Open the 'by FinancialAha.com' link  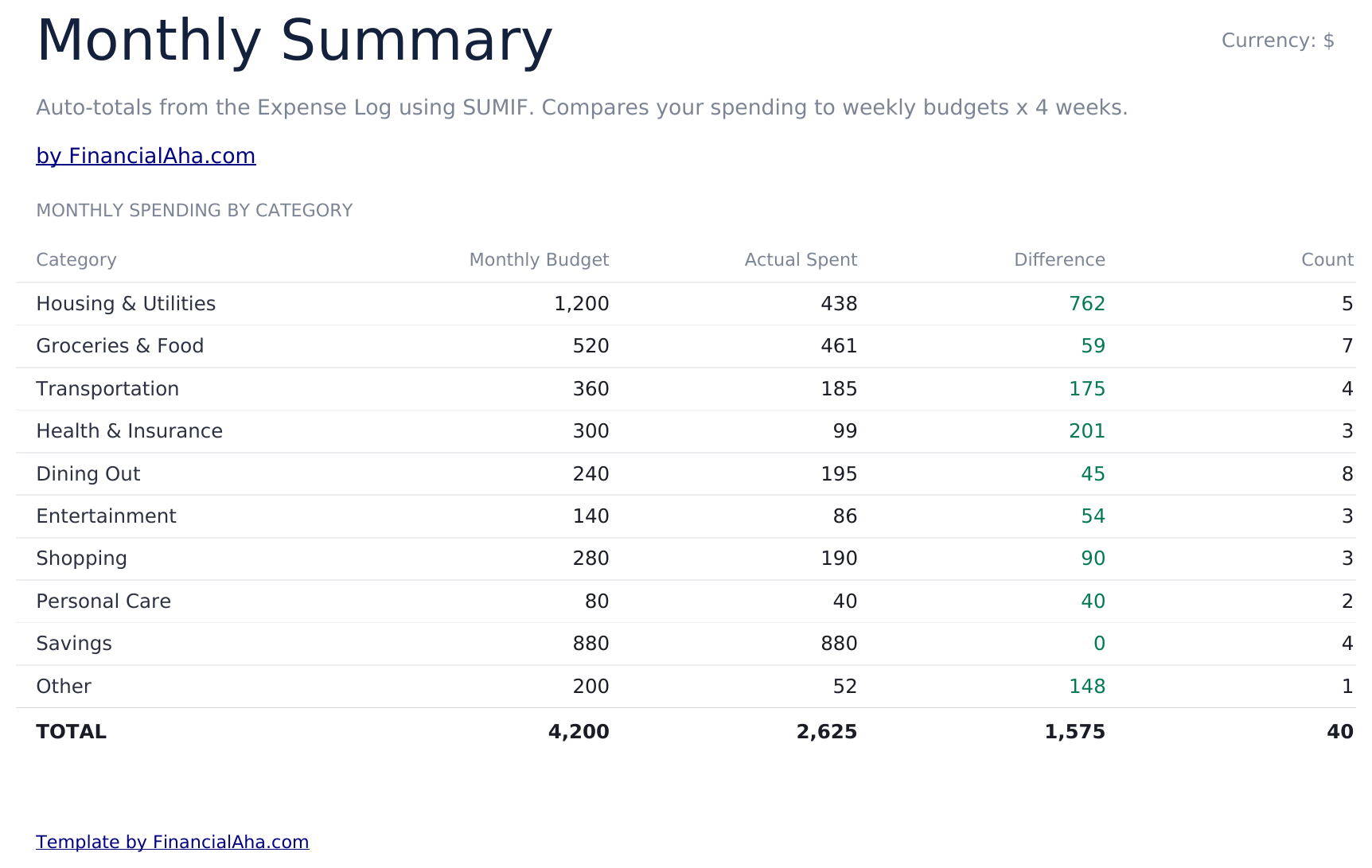click(146, 156)
